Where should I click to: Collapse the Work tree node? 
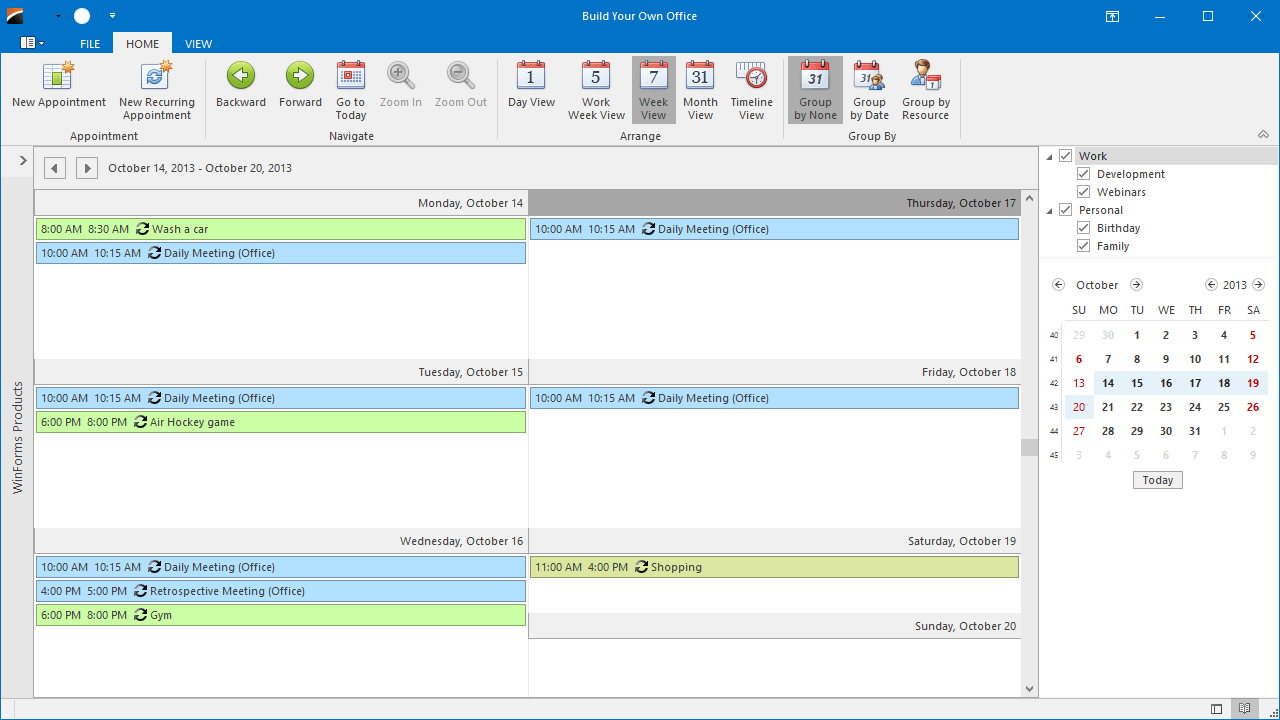(x=1050, y=156)
